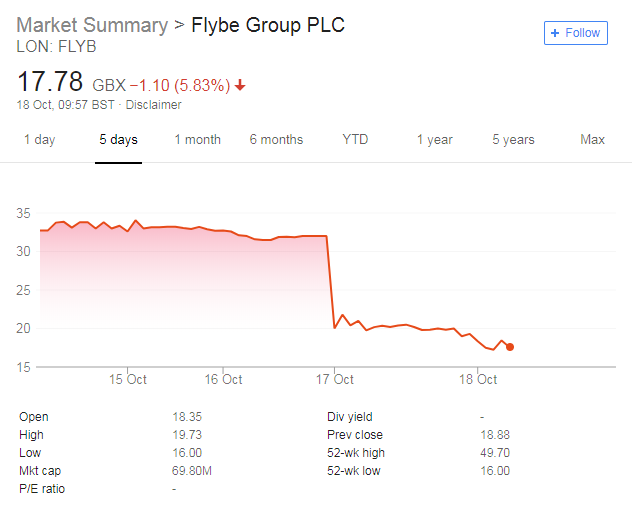This screenshot has height=507, width=632.
Task: Click the 17 Oct axis label
Action: [x=335, y=380]
